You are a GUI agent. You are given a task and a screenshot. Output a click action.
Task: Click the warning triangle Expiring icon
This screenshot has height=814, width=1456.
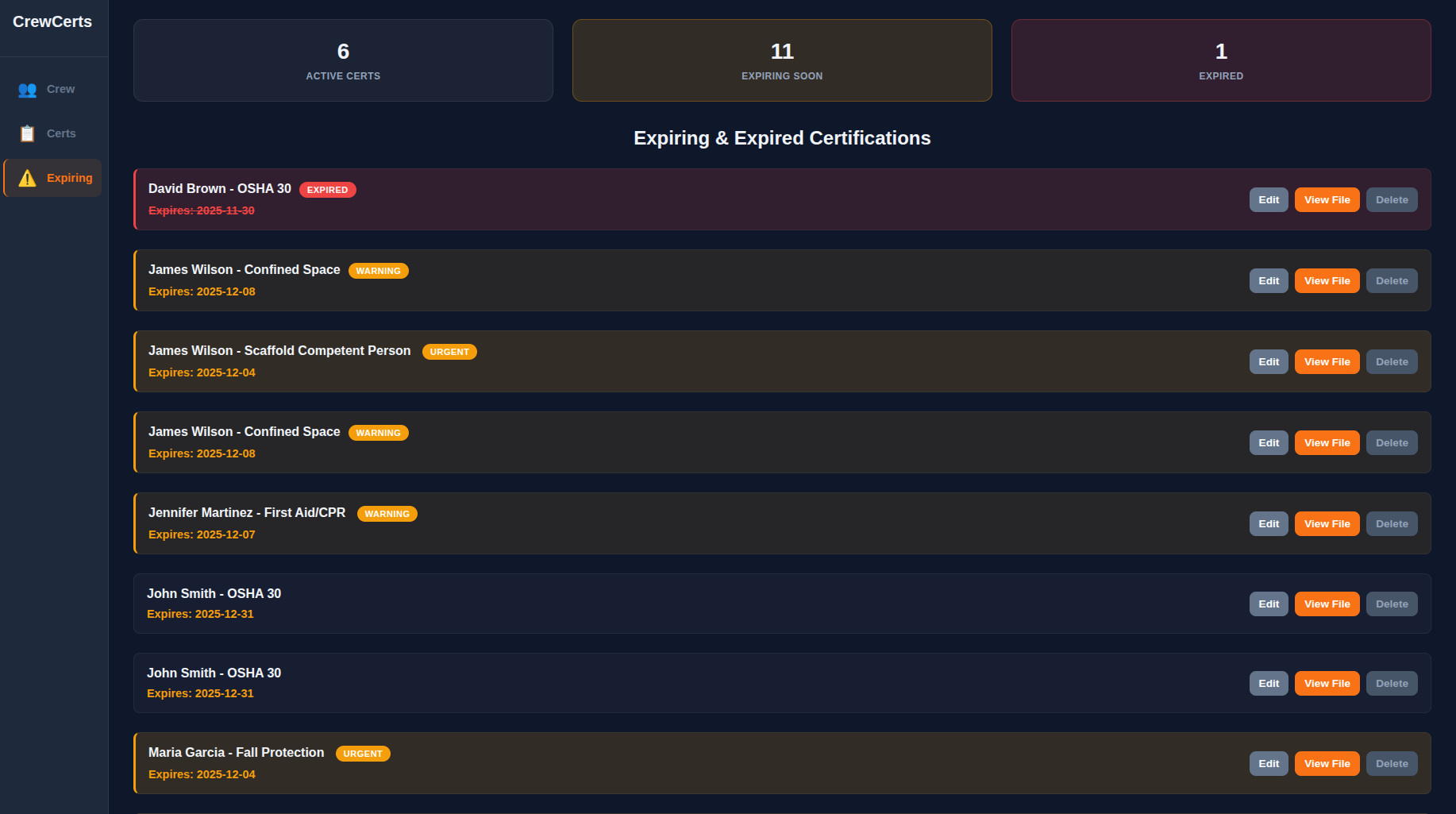(26, 178)
